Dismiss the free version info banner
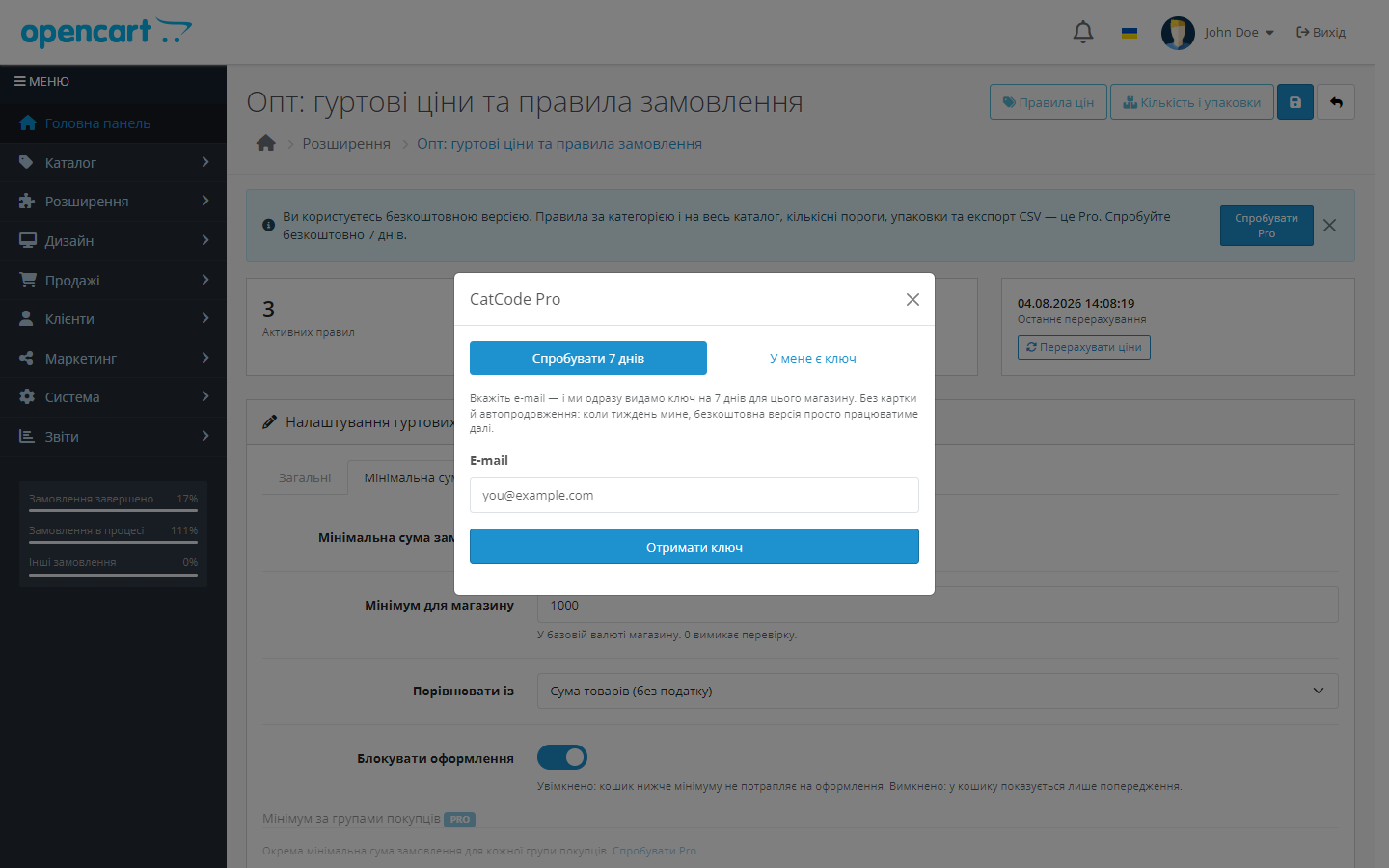This screenshot has width=1389, height=868. (x=1330, y=226)
